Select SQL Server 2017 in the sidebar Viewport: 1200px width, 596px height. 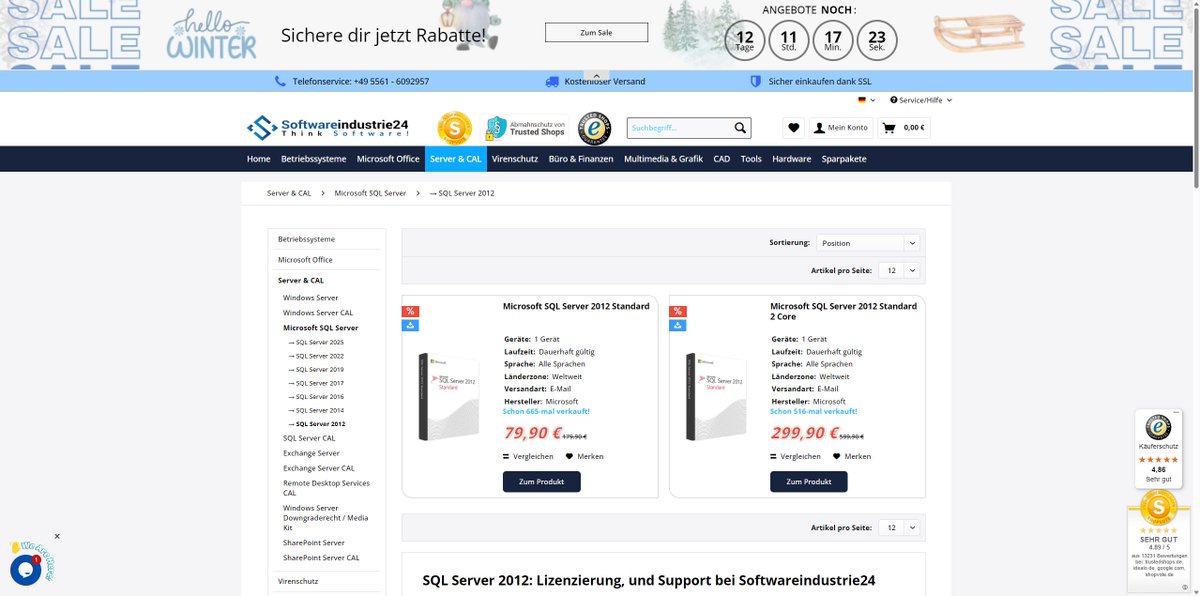coord(316,383)
